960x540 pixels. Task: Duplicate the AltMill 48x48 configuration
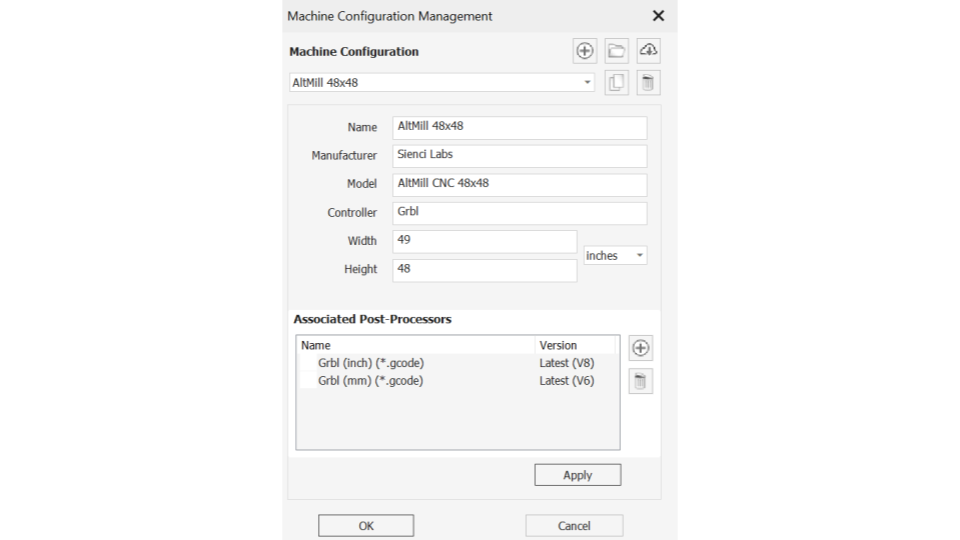pos(617,83)
